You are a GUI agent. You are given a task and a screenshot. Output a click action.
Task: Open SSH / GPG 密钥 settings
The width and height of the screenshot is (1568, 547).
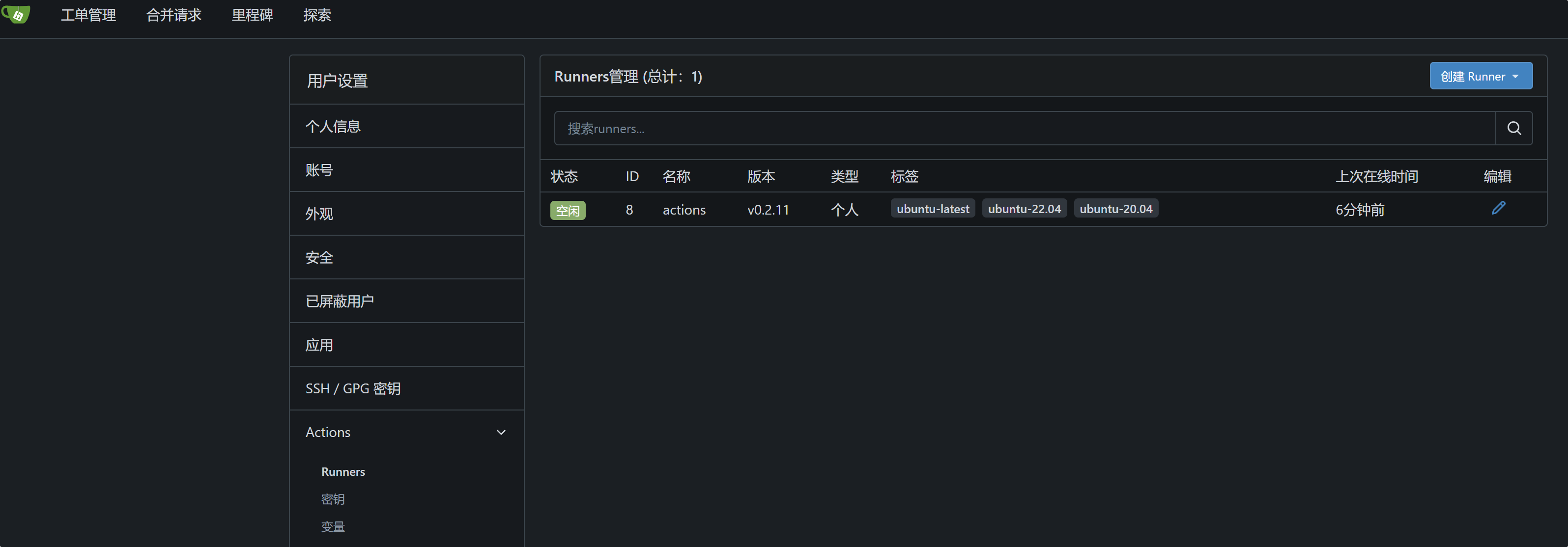tap(352, 389)
